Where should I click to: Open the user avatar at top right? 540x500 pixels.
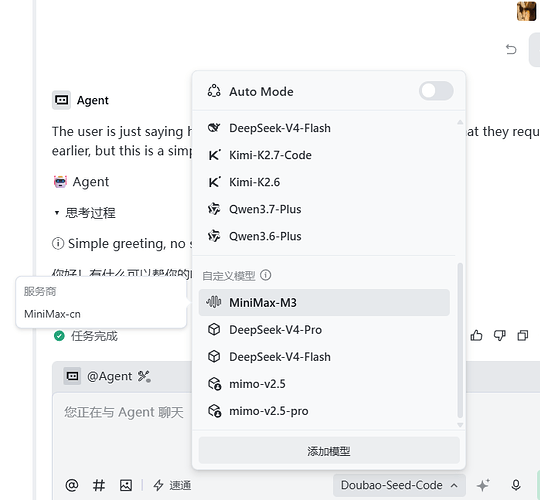(x=526, y=11)
